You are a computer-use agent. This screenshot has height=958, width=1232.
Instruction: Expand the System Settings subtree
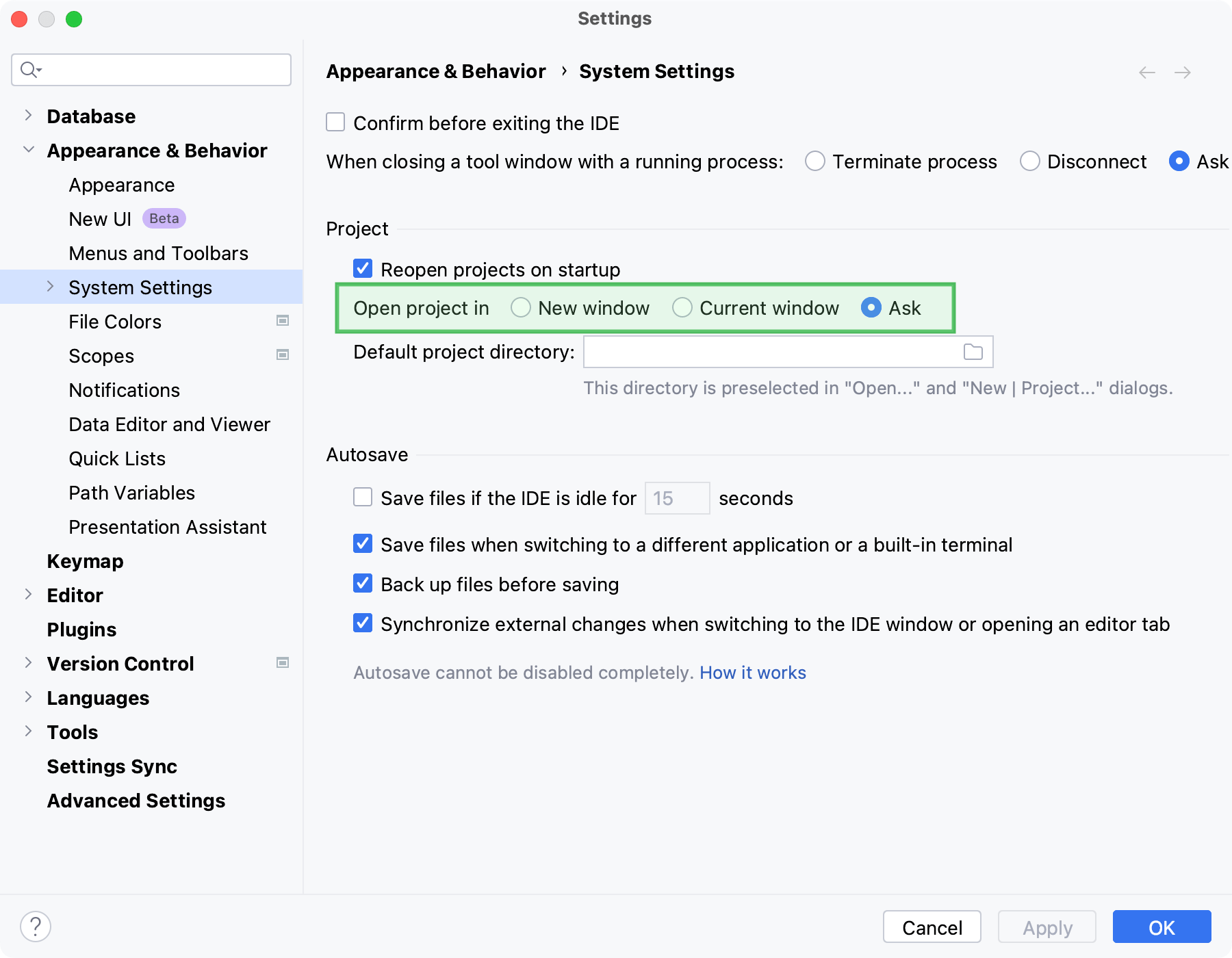[x=51, y=286]
